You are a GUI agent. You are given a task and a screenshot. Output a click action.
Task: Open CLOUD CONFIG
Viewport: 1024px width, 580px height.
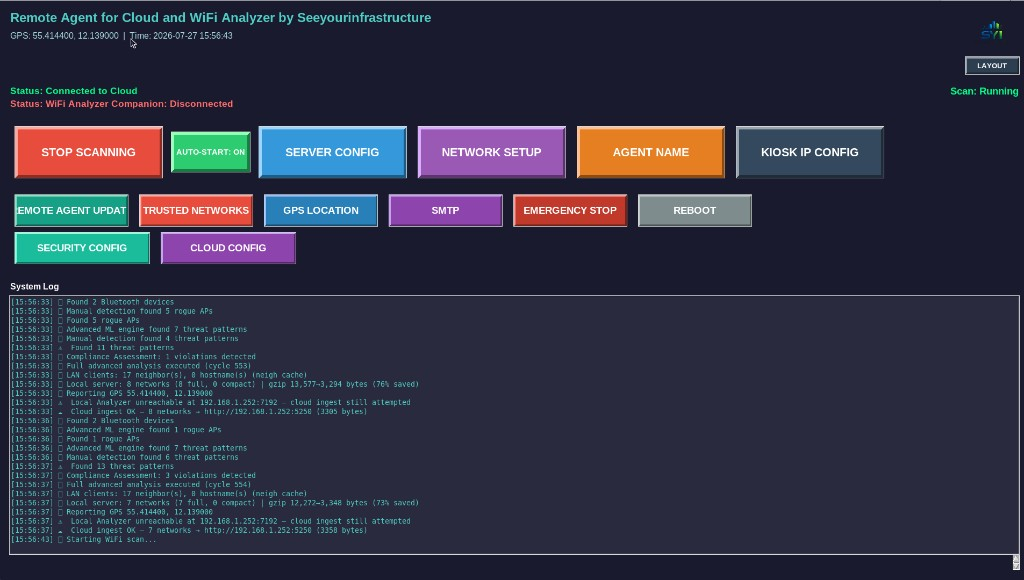click(228, 248)
